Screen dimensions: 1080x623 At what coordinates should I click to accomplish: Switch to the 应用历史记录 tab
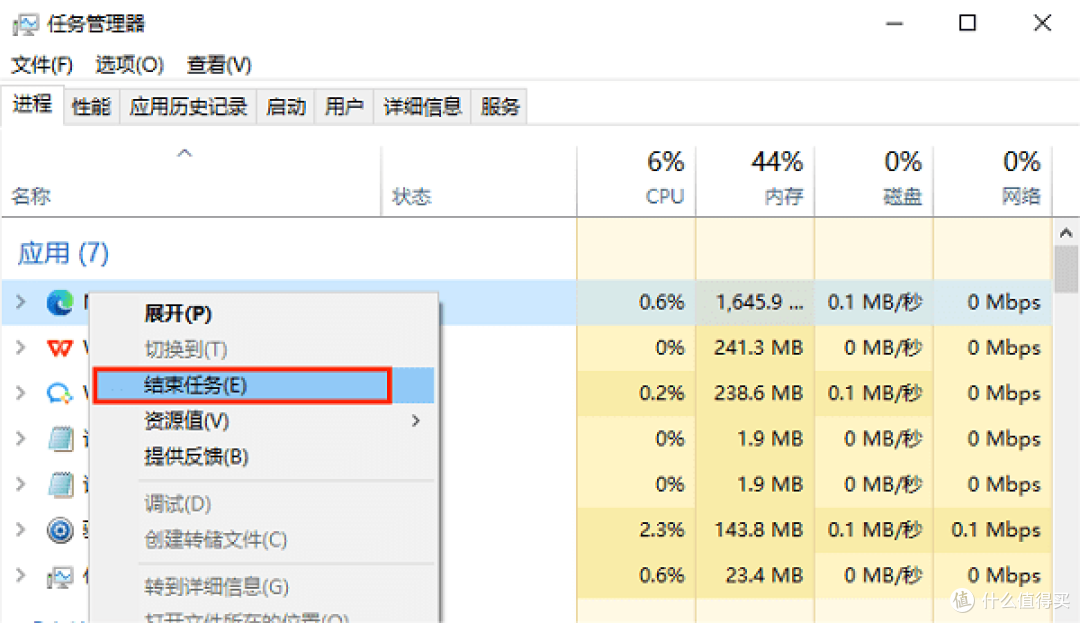[x=188, y=107]
